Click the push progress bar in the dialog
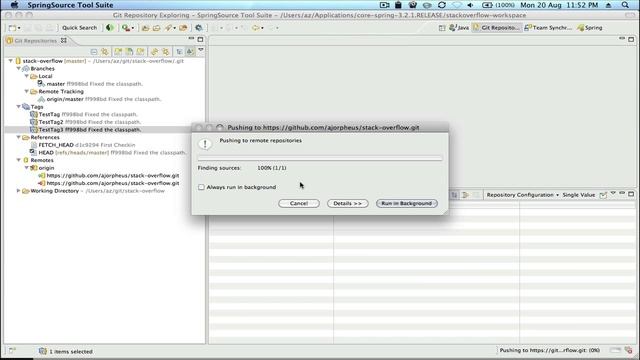The image size is (640, 360). [x=320, y=158]
